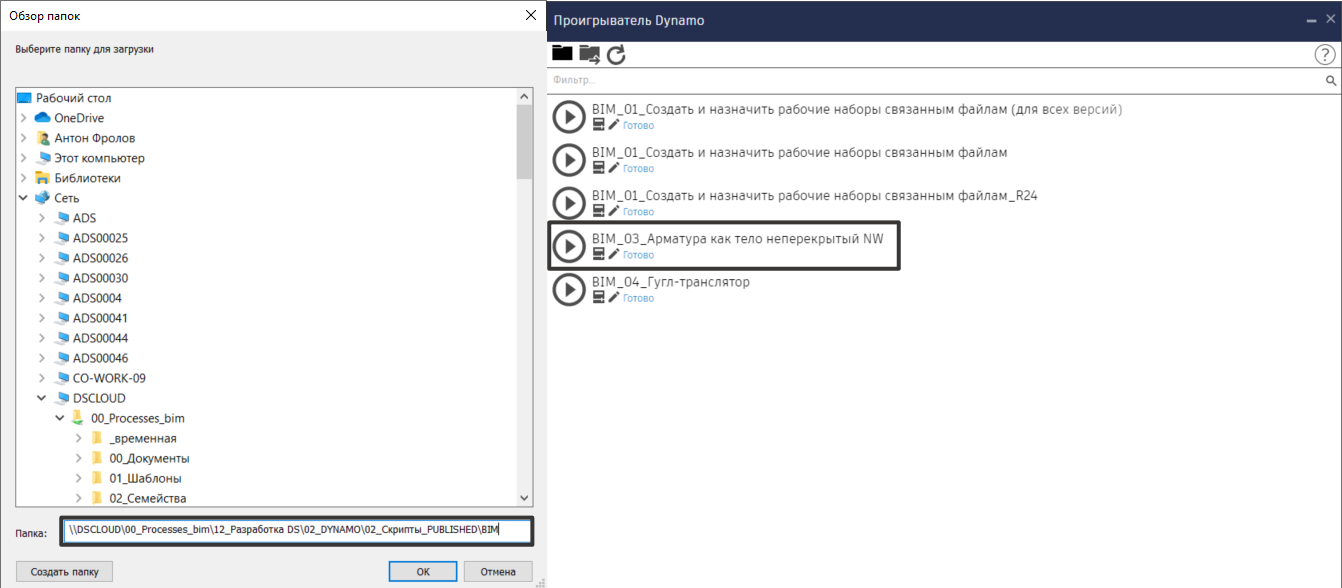Click the folder tree vertical scrollbar thumb

click(524, 141)
